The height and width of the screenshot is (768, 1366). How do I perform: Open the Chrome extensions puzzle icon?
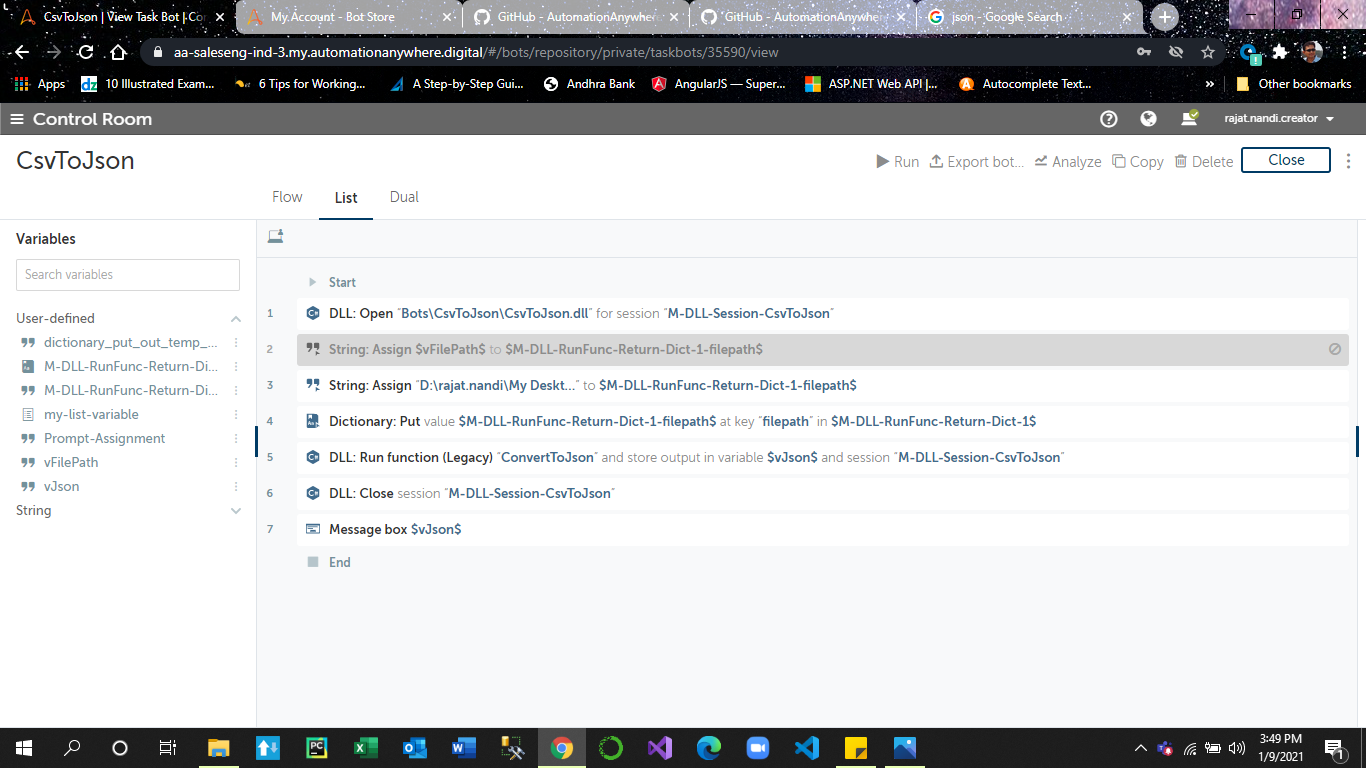pyautogui.click(x=1280, y=52)
